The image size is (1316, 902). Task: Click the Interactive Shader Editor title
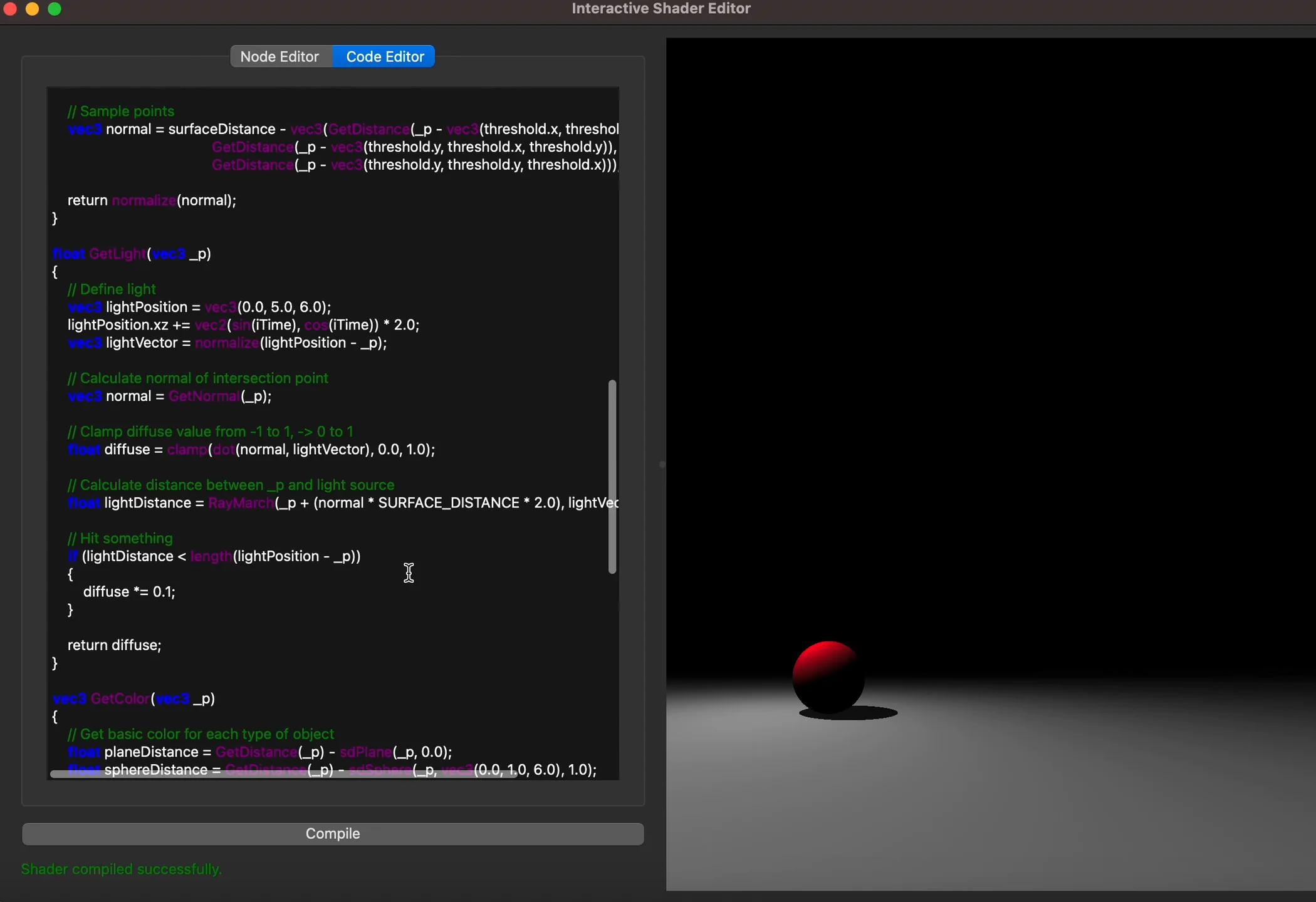[661, 9]
